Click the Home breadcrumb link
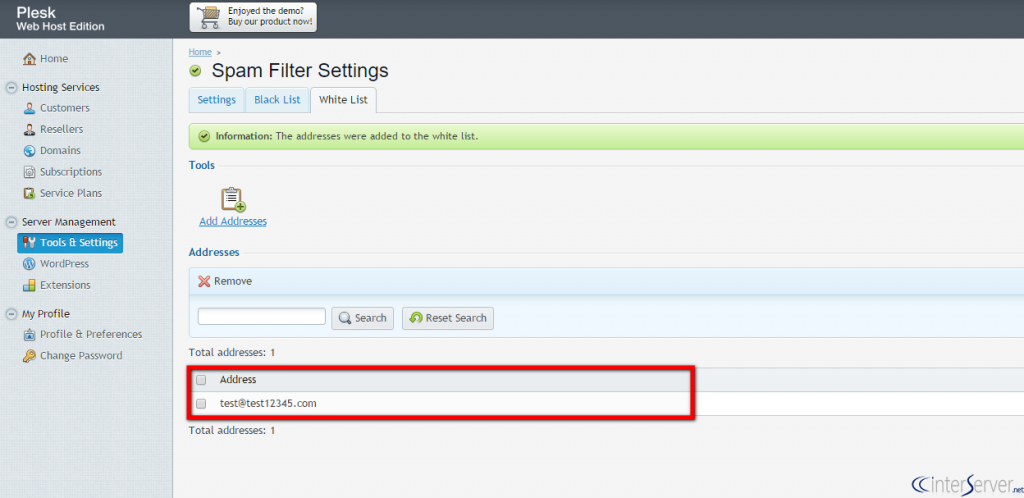This screenshot has width=1024, height=498. 200,52
